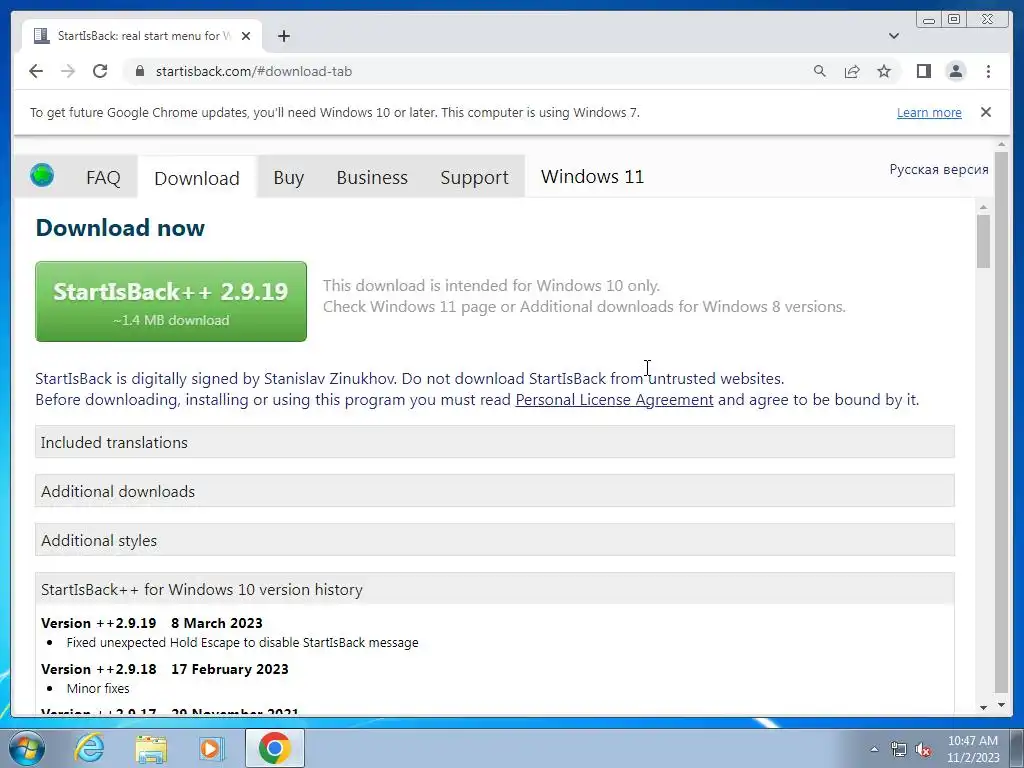The image size is (1024, 768).
Task: Reload the StartIsBack page
Action: tap(100, 71)
